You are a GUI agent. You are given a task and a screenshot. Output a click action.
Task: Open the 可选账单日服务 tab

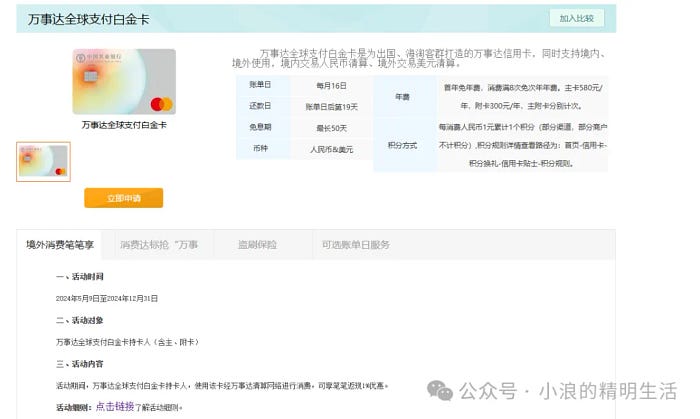[356, 245]
